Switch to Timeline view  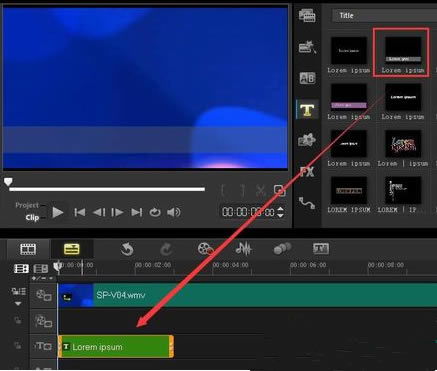71,249
